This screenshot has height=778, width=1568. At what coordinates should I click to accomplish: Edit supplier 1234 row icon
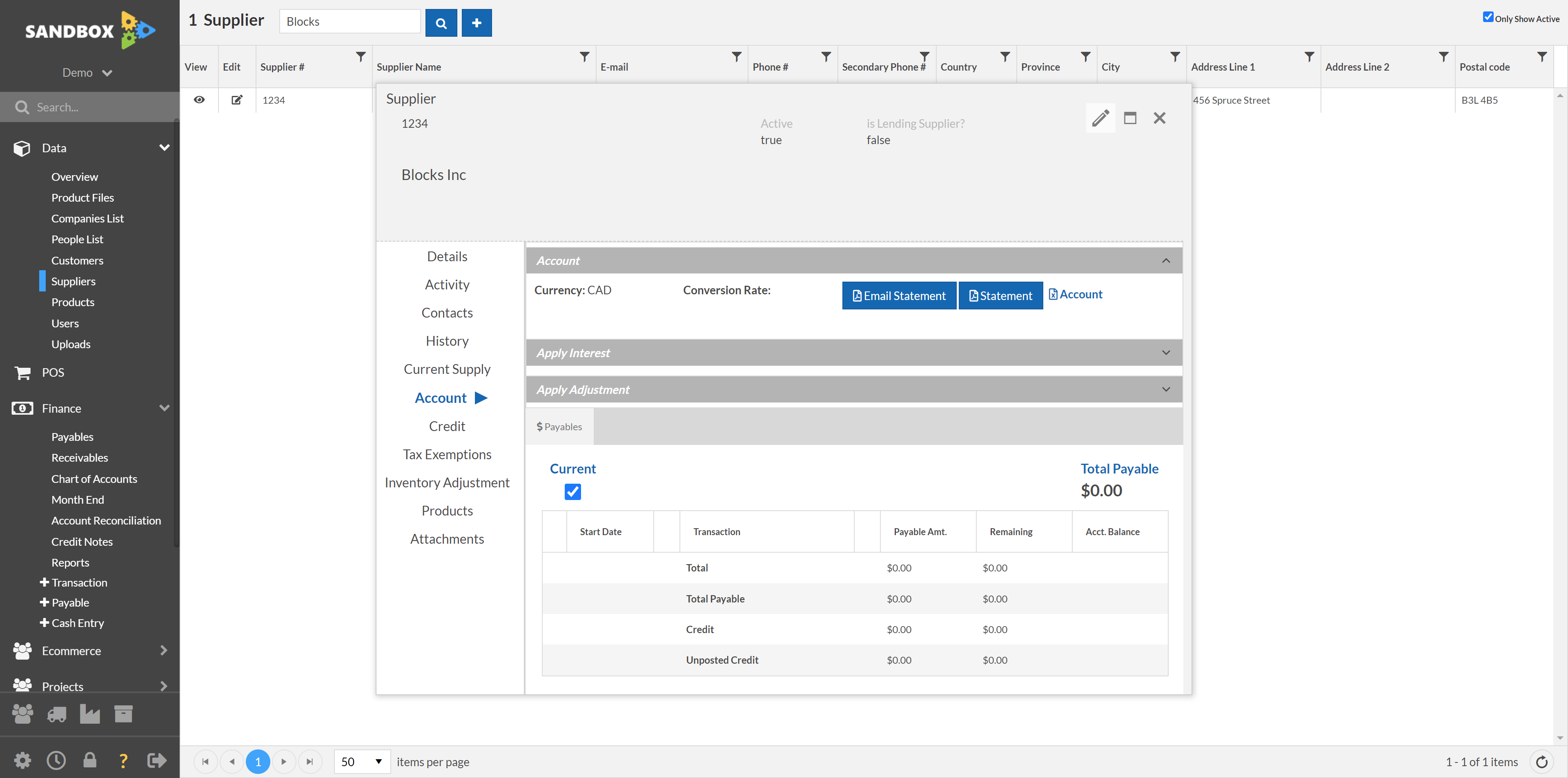click(237, 100)
